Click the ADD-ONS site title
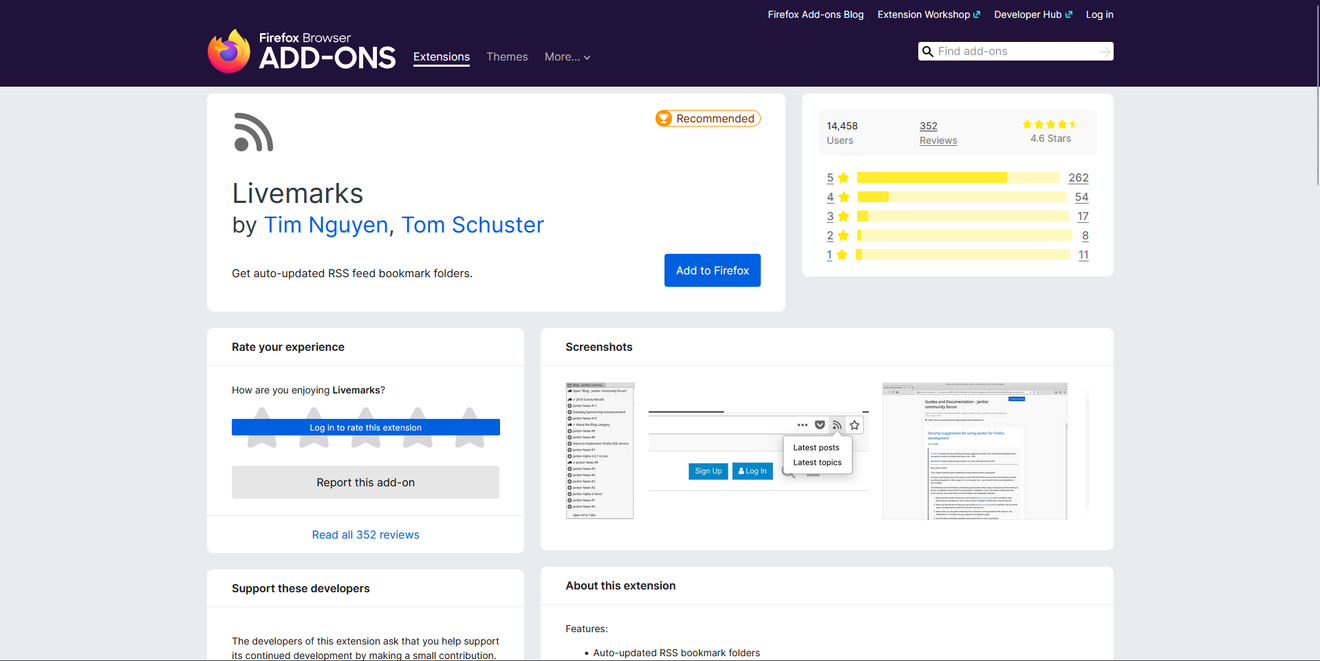Image resolution: width=1320 pixels, height=661 pixels. coord(327,59)
